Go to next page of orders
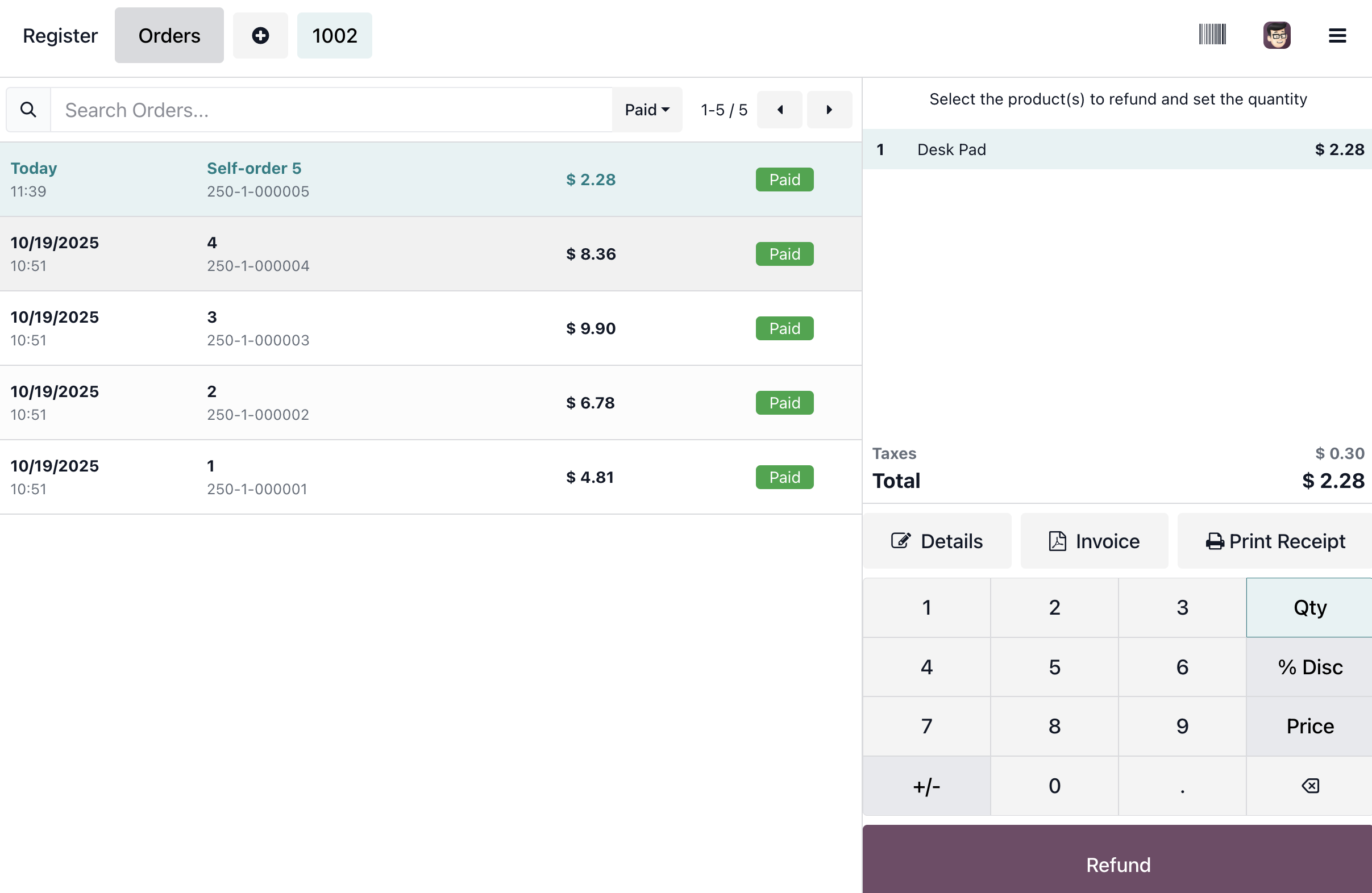Screen dimensions: 1372x893 click(x=829, y=110)
